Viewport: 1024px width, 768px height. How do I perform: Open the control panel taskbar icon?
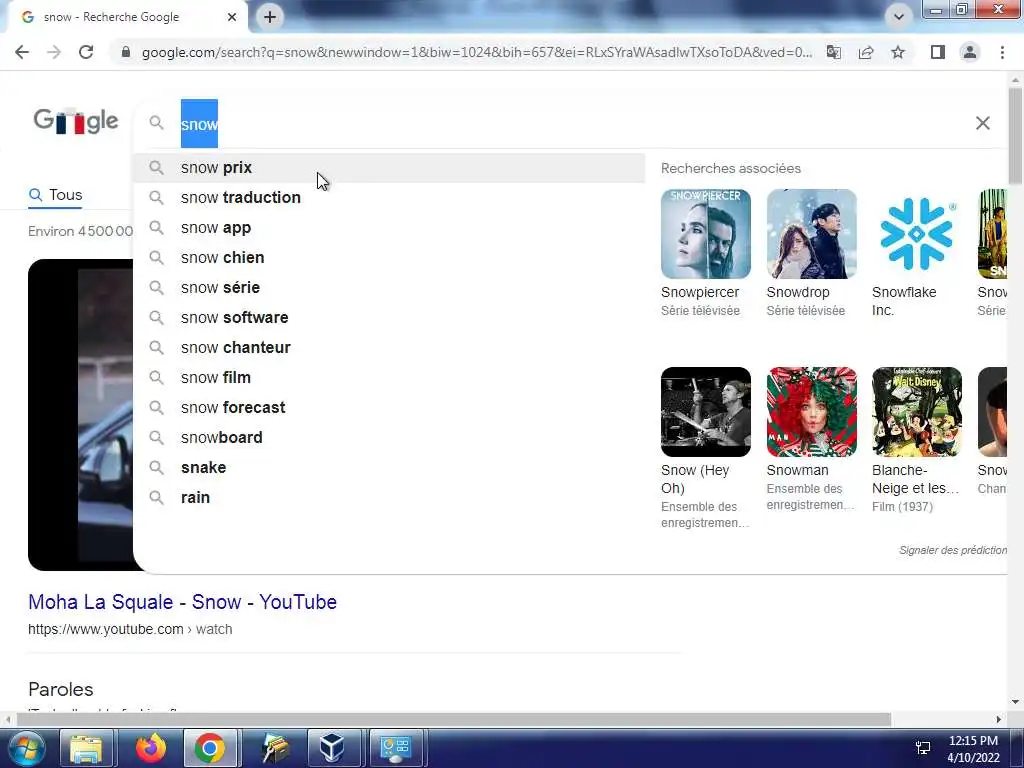pos(396,748)
